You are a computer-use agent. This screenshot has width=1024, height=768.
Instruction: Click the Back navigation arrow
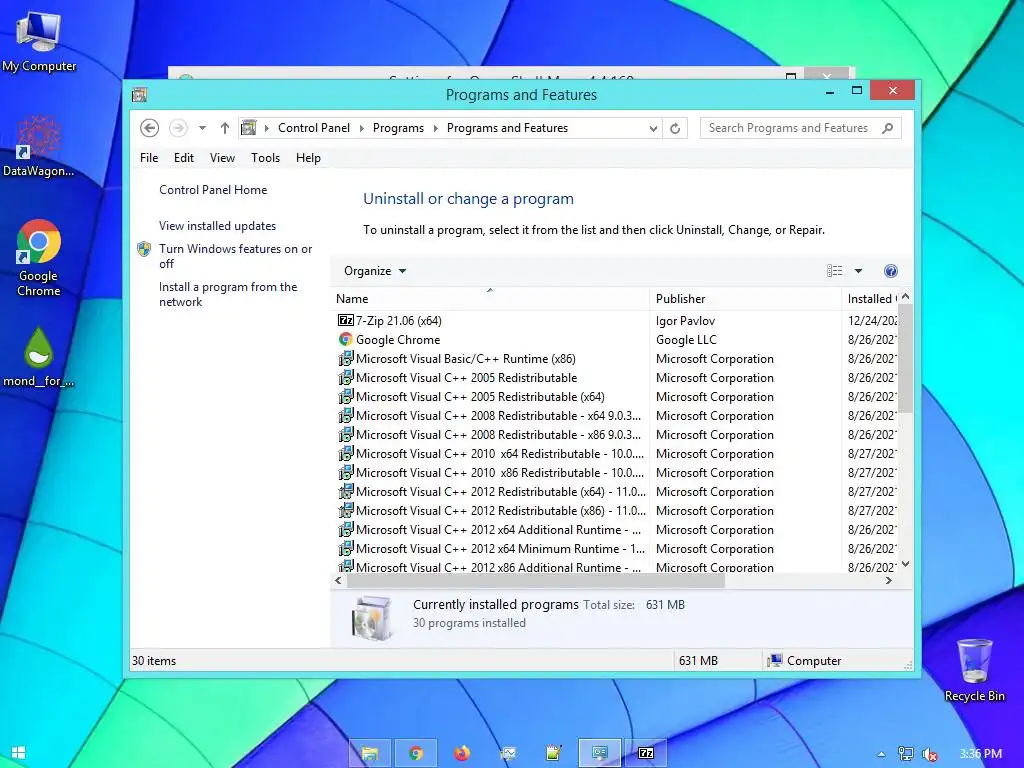tap(150, 128)
